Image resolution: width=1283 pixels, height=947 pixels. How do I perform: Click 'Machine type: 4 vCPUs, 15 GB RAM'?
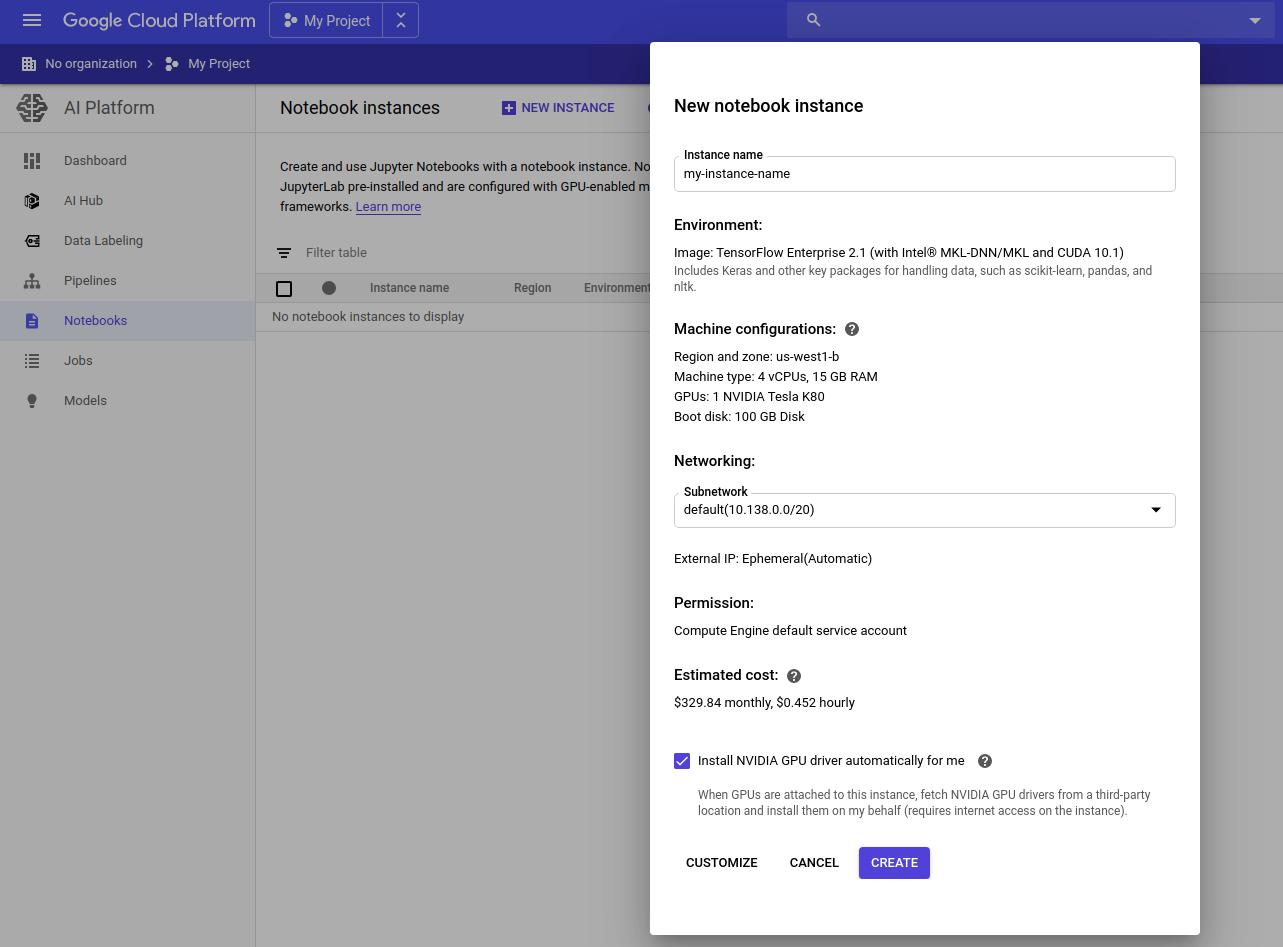point(776,377)
